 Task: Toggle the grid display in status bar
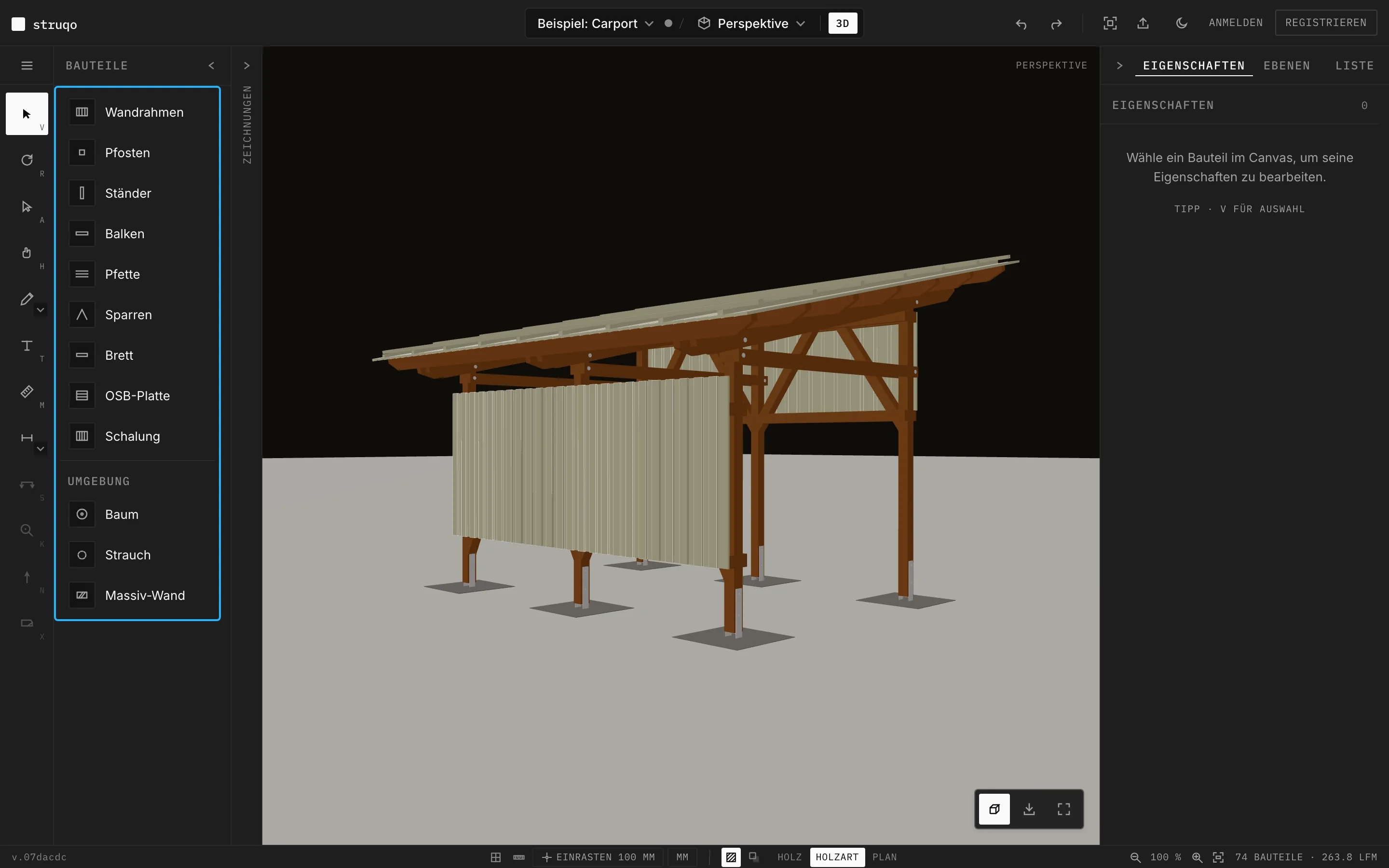coord(496,857)
